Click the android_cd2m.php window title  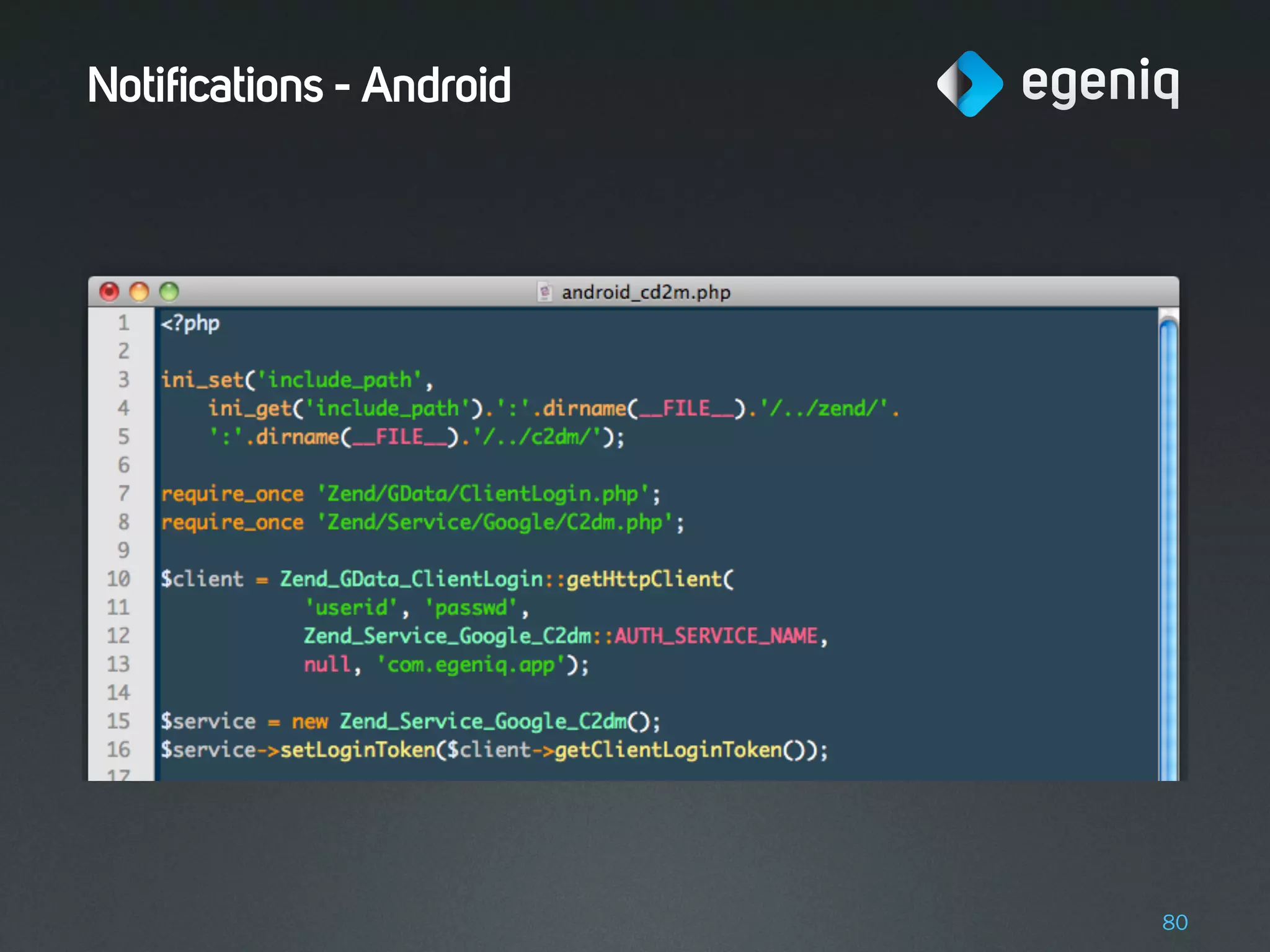(x=646, y=292)
